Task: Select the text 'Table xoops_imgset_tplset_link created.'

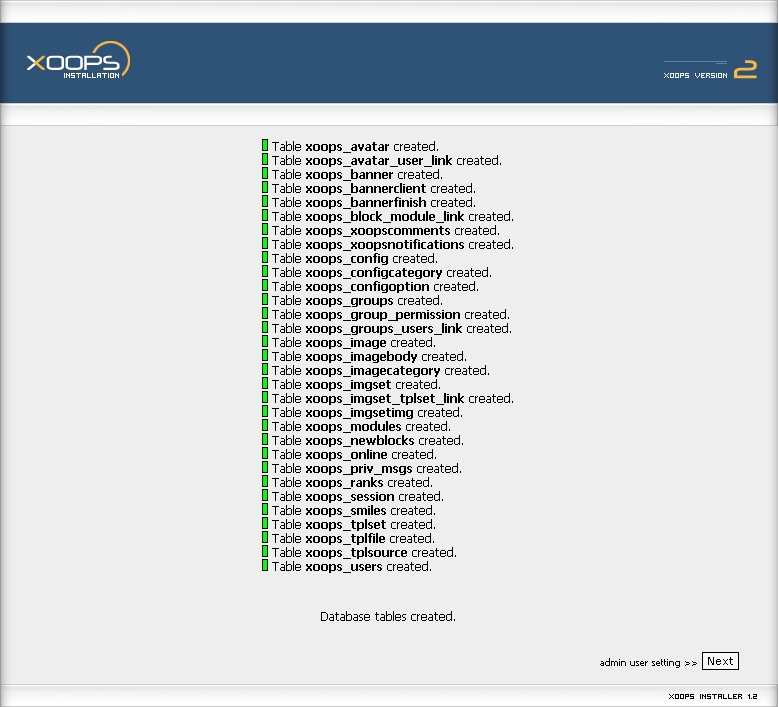Action: 392,398
